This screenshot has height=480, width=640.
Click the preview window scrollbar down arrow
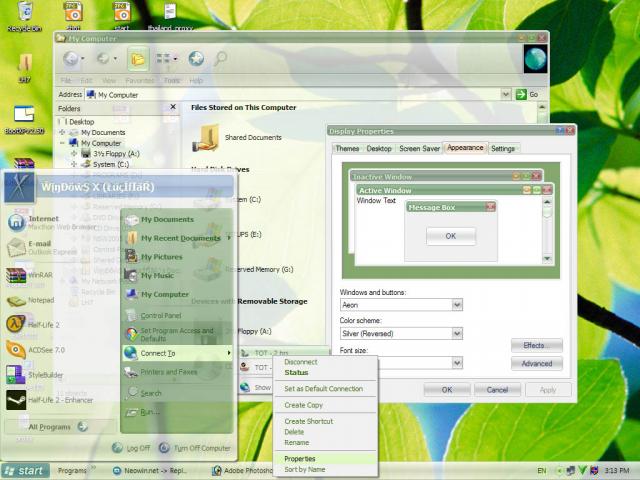(x=547, y=259)
